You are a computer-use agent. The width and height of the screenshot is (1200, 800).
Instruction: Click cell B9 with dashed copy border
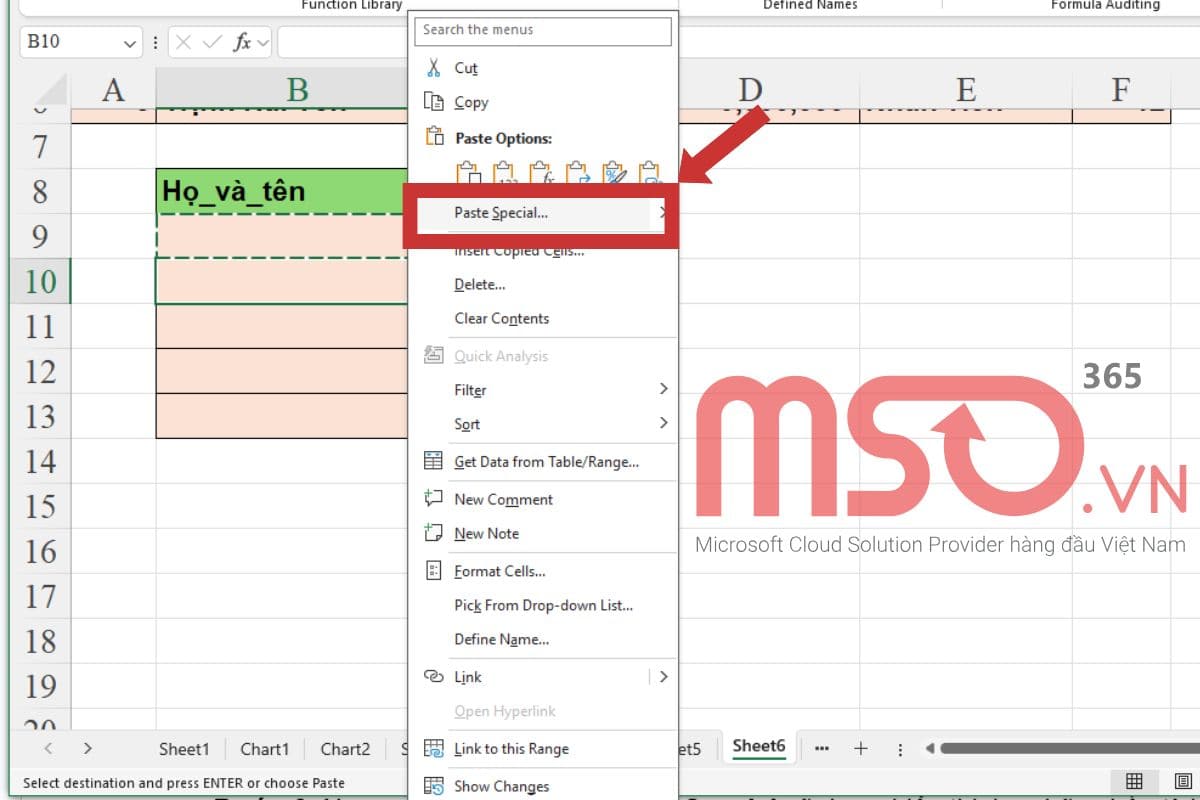click(282, 236)
